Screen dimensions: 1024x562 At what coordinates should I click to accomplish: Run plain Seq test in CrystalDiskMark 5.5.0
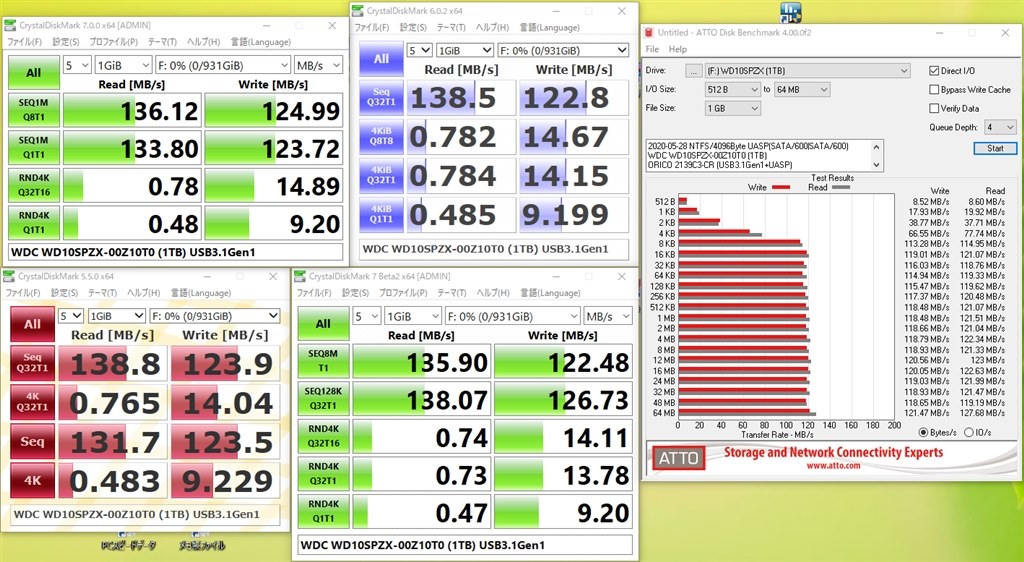coord(33,441)
